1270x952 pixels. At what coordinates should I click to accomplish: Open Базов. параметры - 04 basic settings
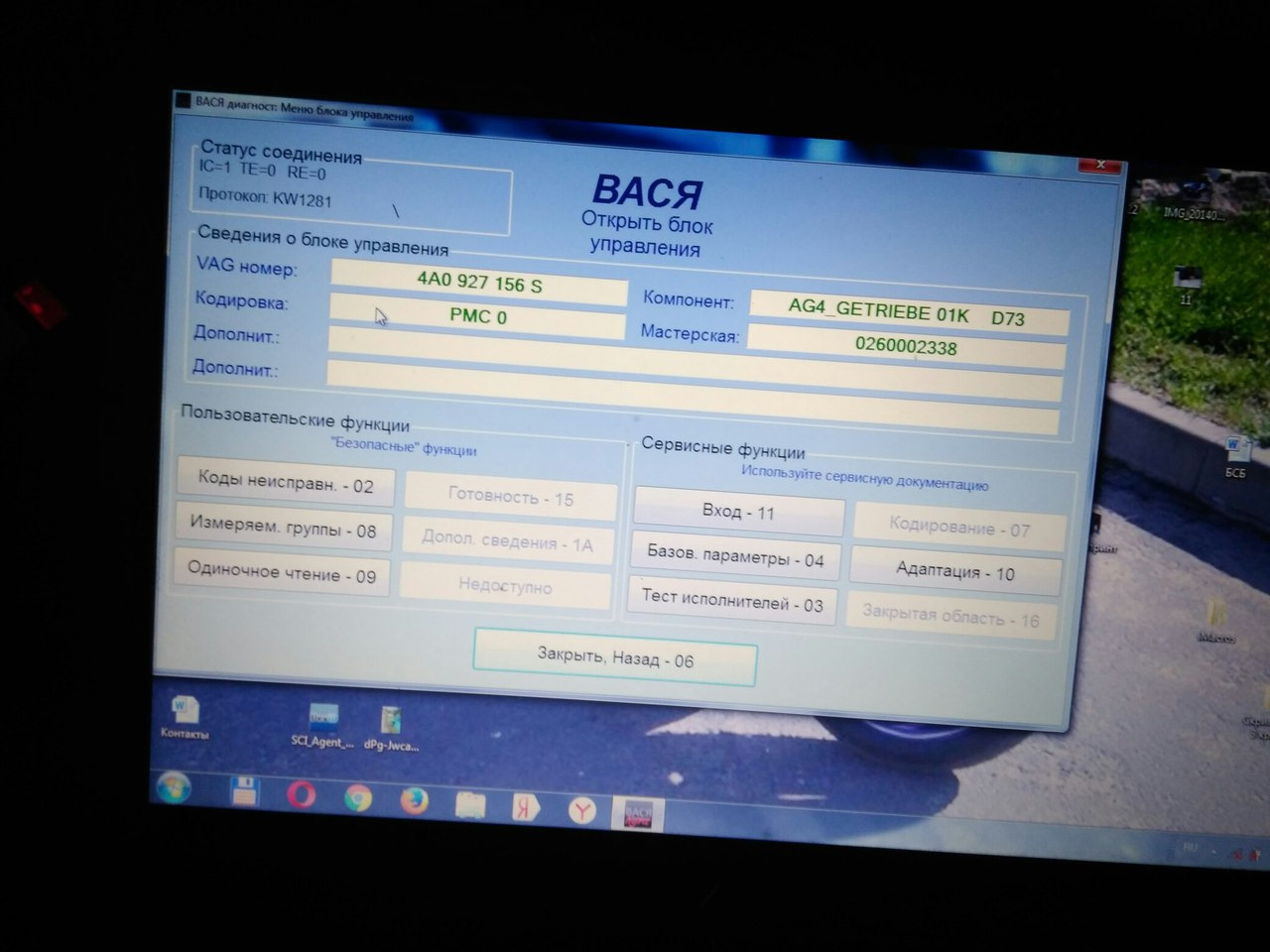(735, 557)
